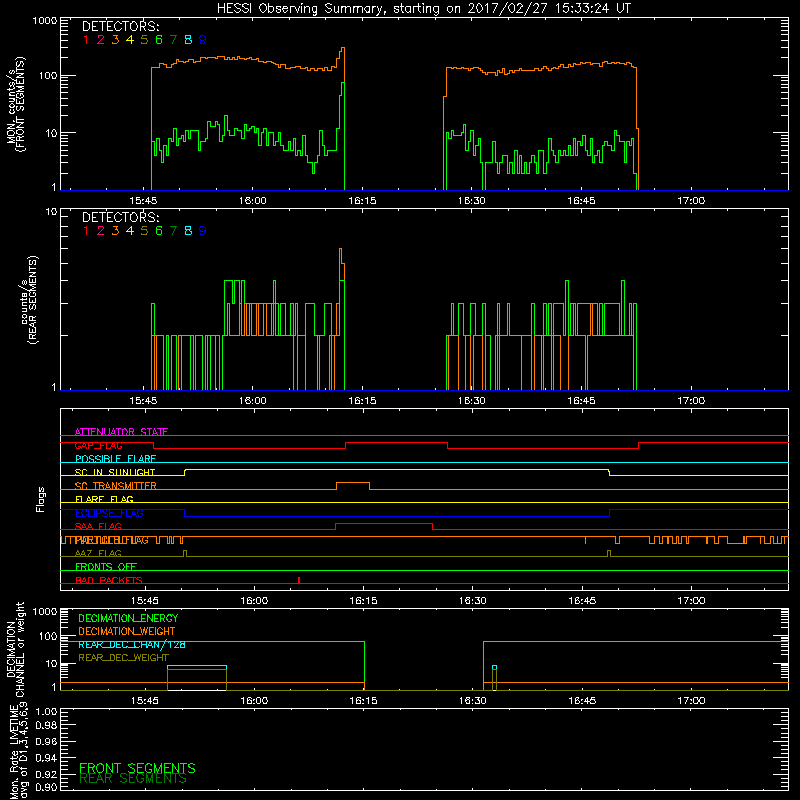The height and width of the screenshot is (800, 800).
Task: Select yellow detector 4 in front segments legend
Action: click(130, 39)
